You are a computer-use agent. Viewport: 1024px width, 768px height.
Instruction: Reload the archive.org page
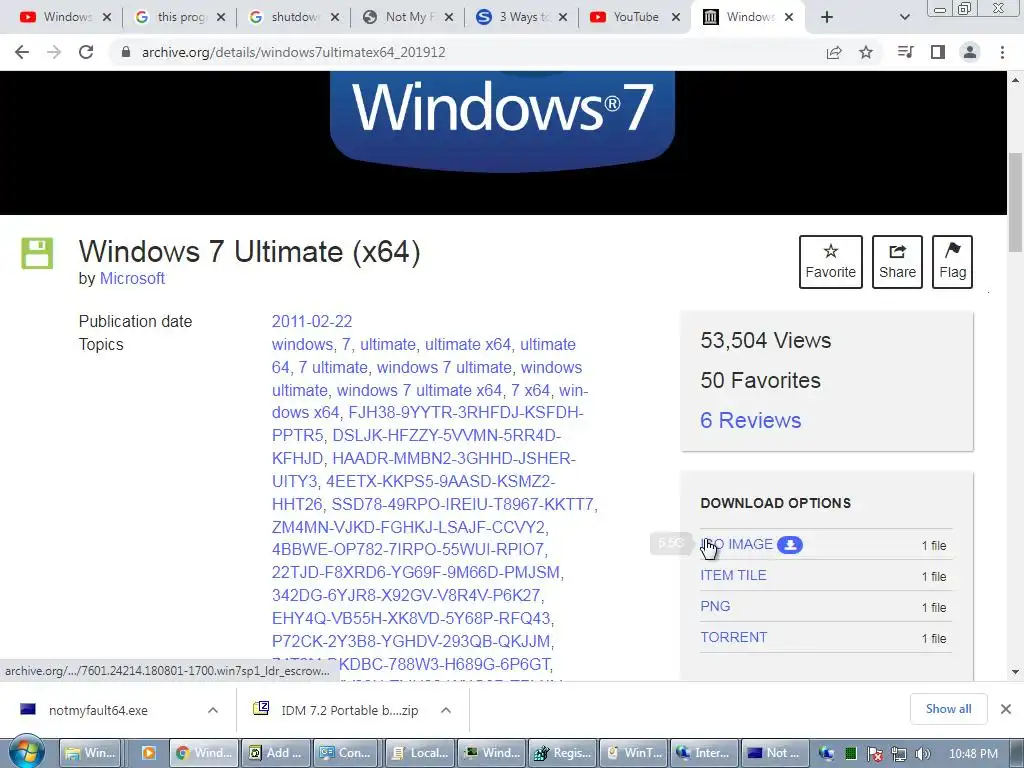86,52
